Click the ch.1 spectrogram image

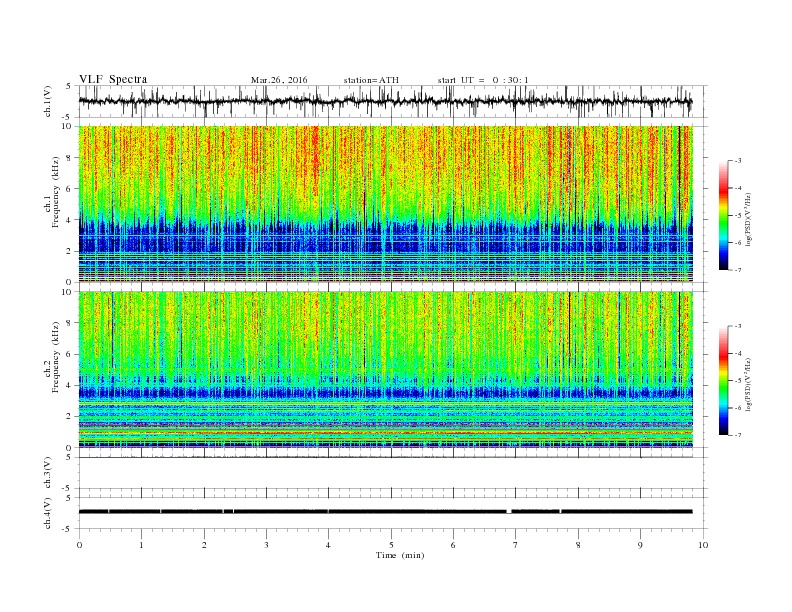[x=386, y=204]
